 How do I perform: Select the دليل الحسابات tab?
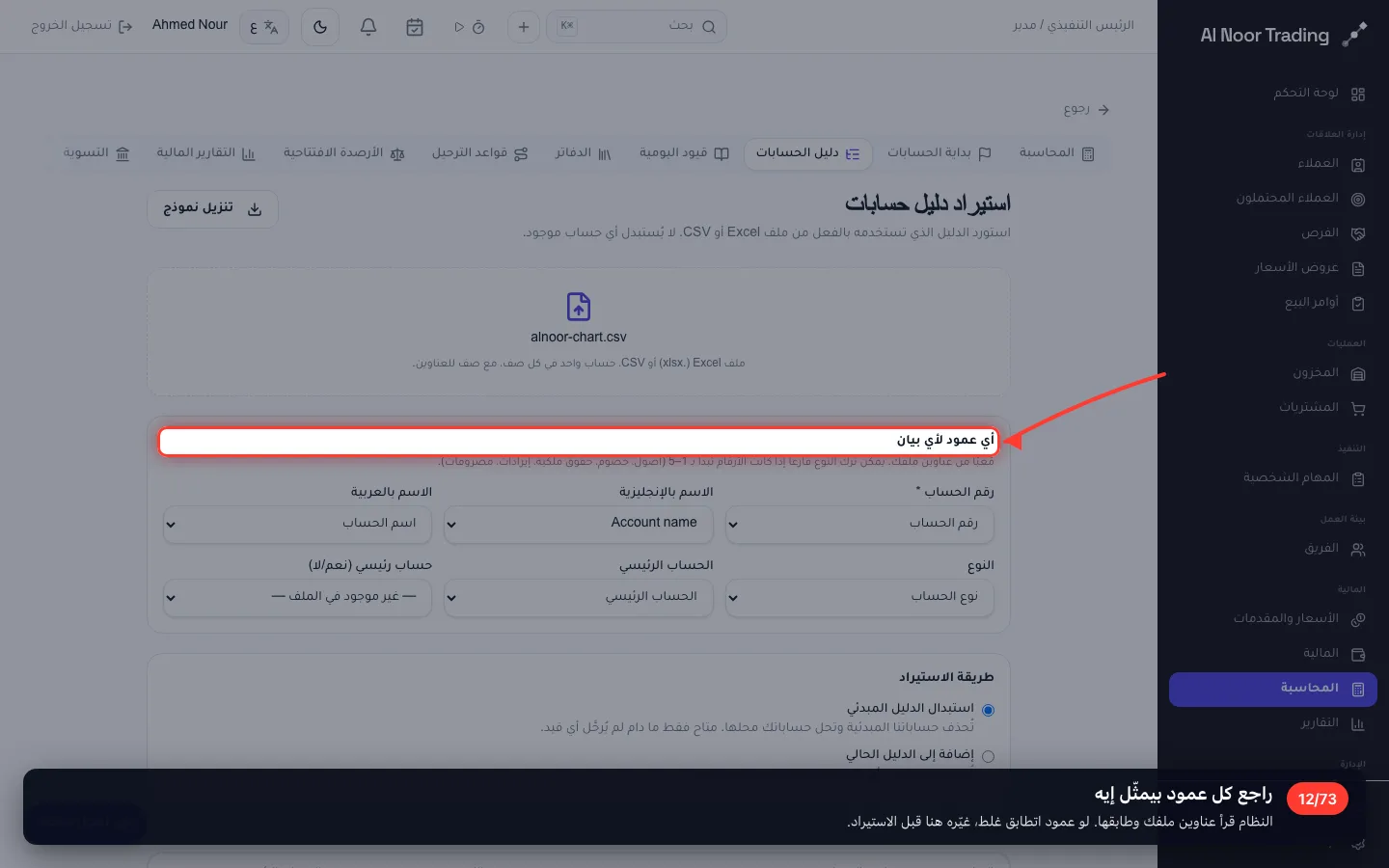pos(808,153)
